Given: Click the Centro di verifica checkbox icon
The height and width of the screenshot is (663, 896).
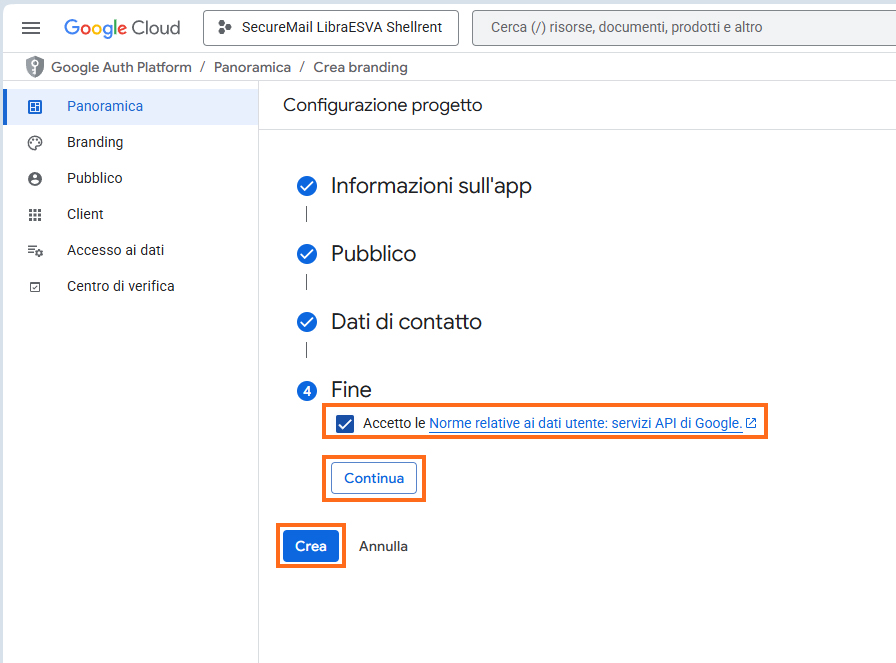Looking at the screenshot, I should 35,287.
